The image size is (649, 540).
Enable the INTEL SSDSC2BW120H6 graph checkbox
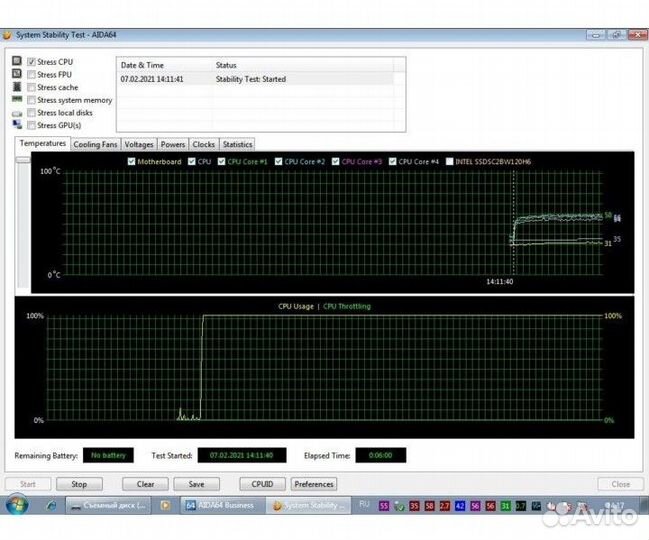click(x=450, y=161)
